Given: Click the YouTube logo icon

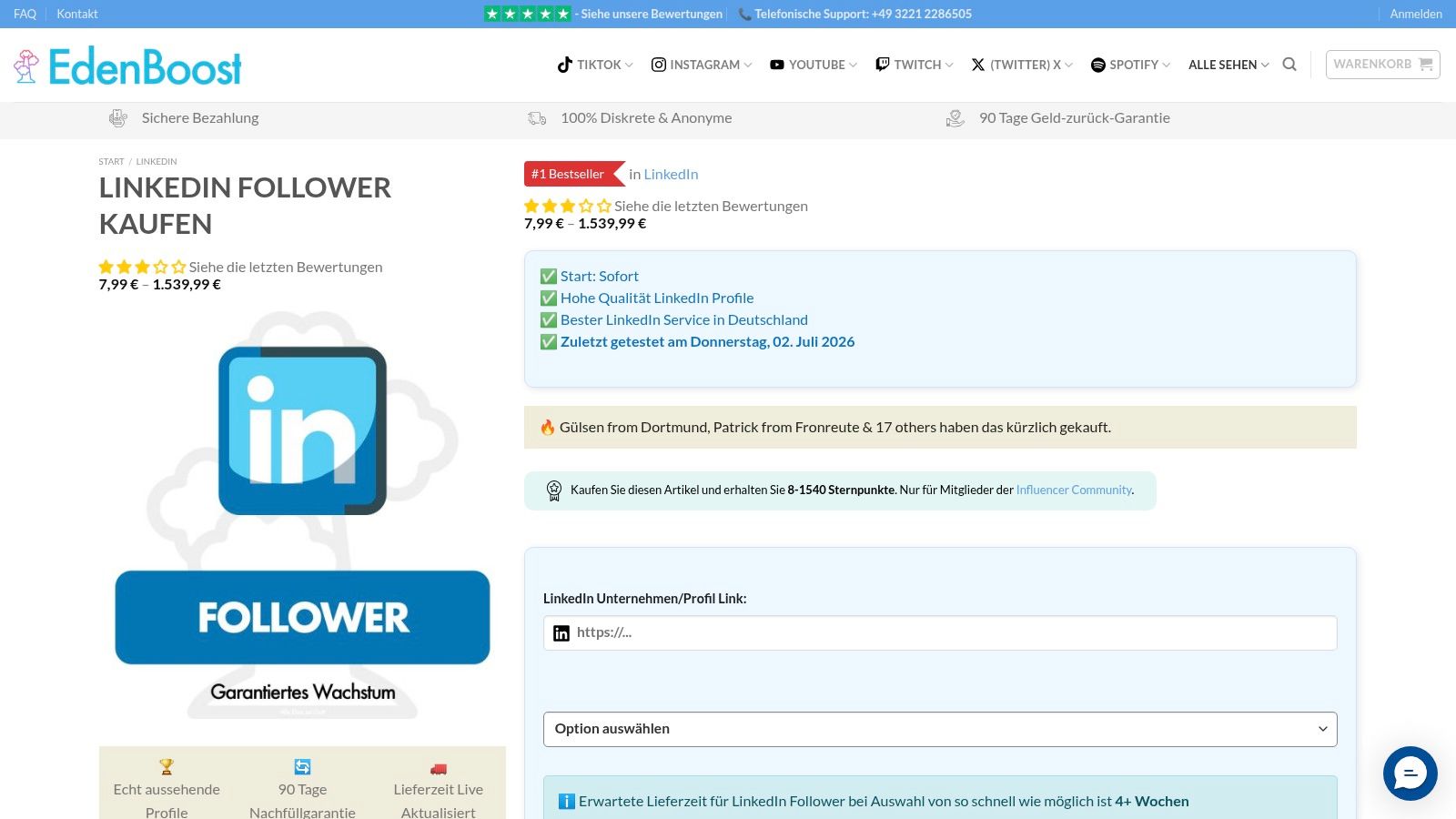Looking at the screenshot, I should click(777, 65).
